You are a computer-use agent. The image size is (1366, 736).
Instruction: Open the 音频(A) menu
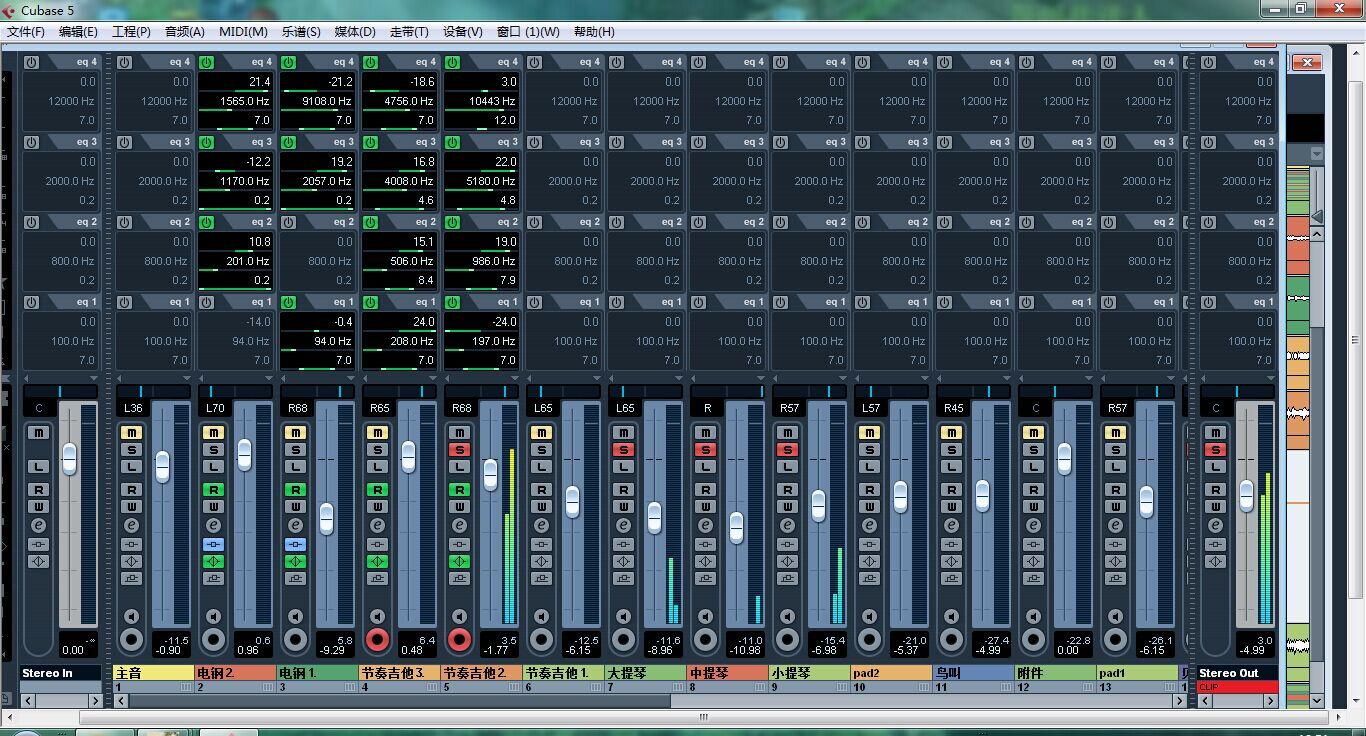[x=184, y=32]
